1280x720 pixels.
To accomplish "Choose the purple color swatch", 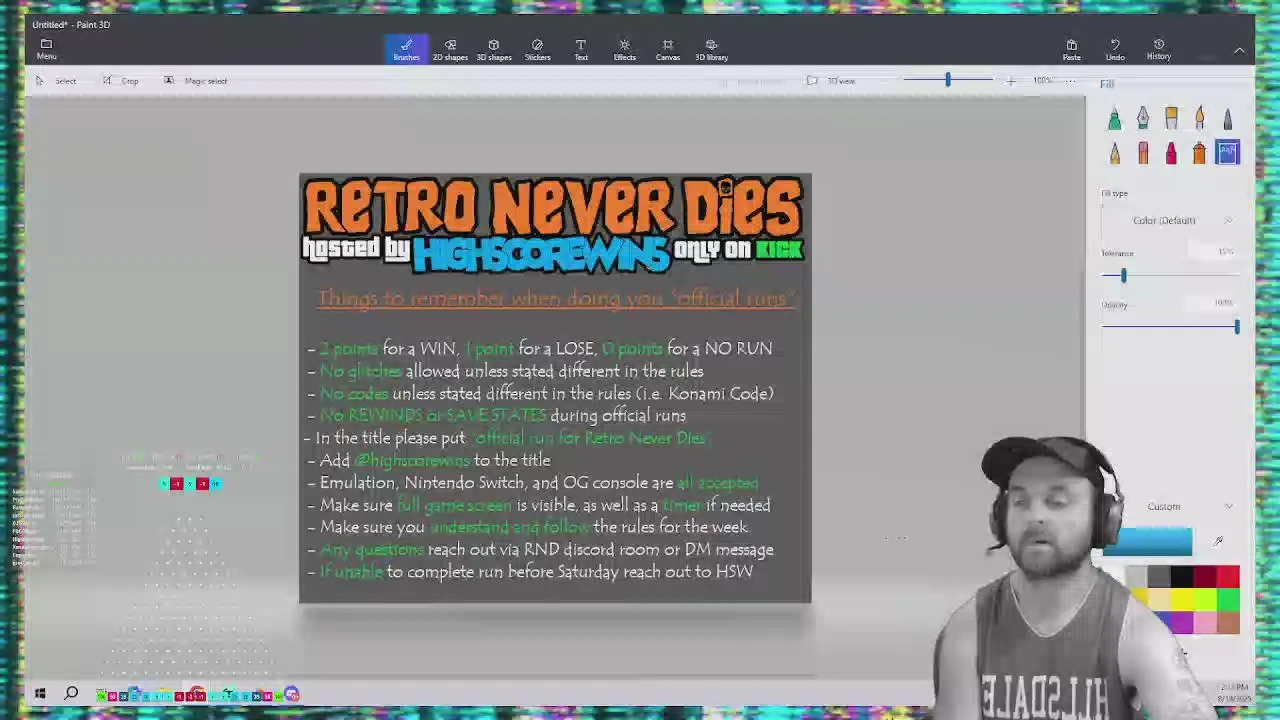I will tap(1182, 622).
